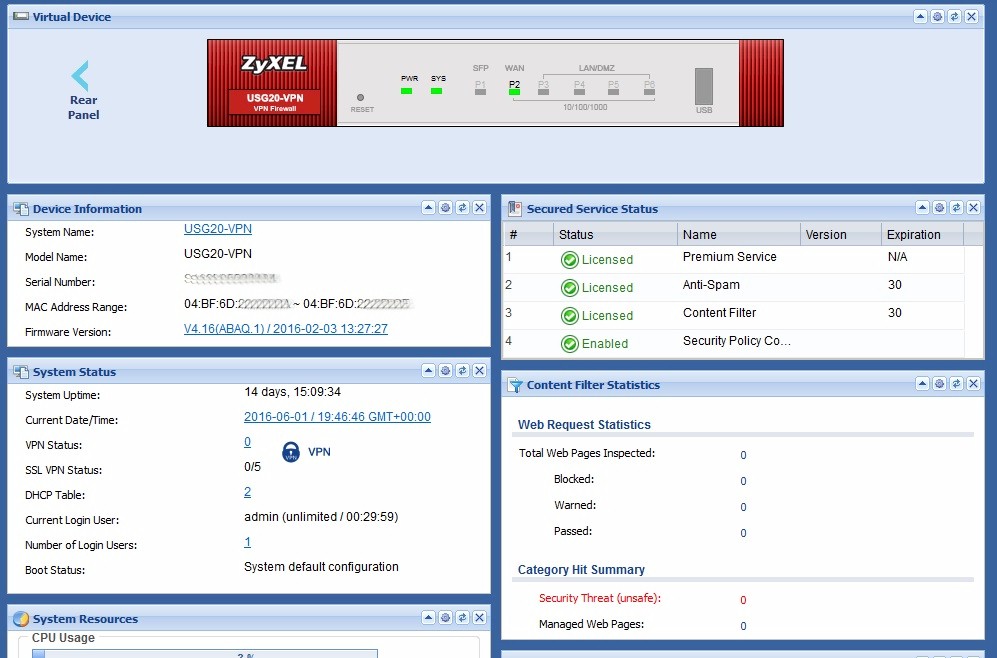
Task: Select the Content Filter row name
Action: 719,313
